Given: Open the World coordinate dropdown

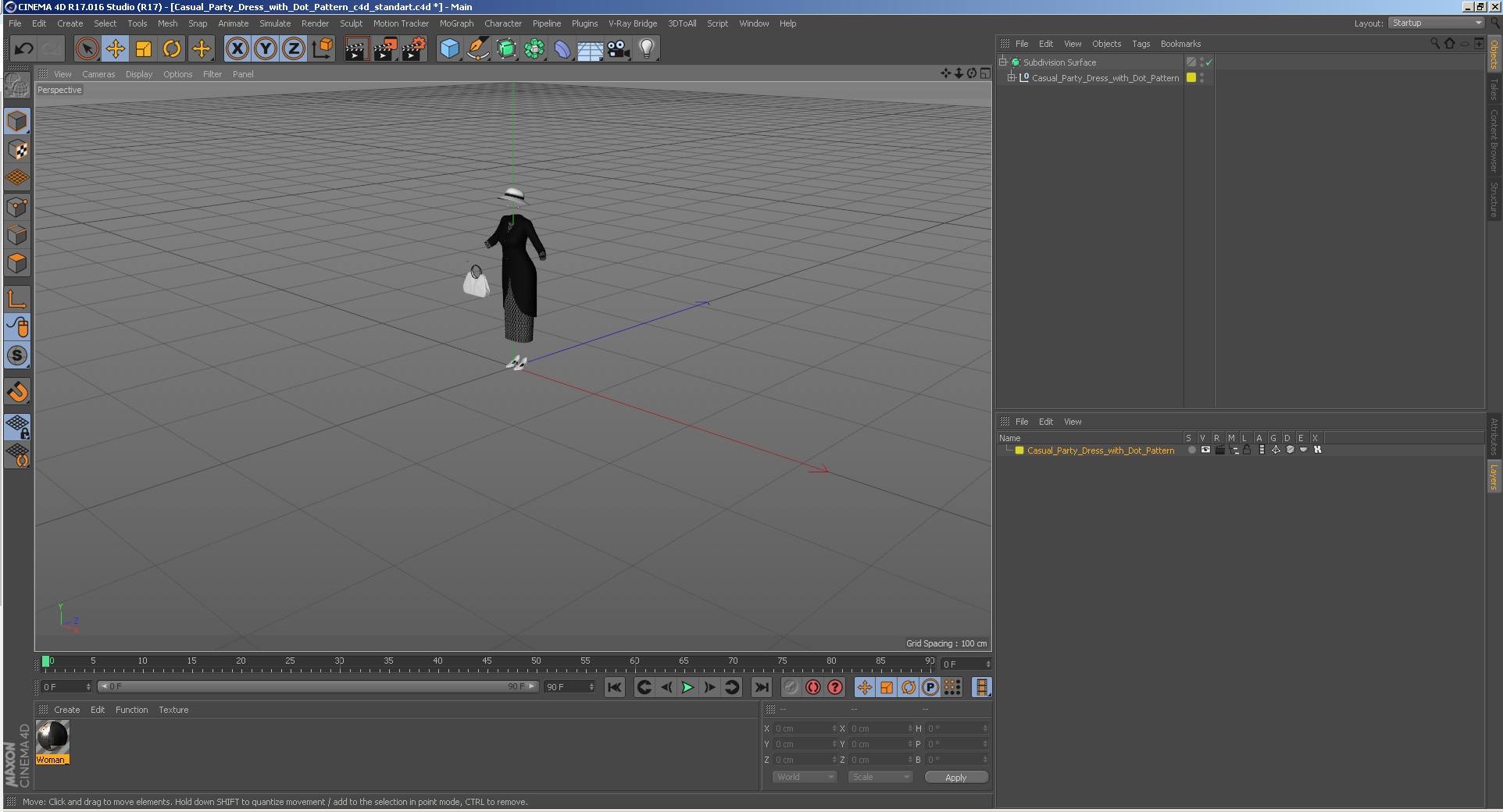Looking at the screenshot, I should [x=805, y=777].
